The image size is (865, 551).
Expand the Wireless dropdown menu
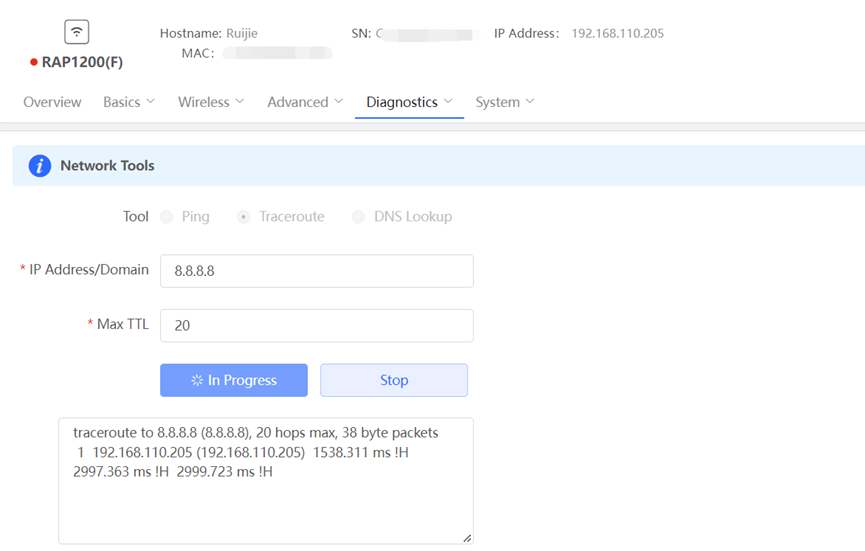[211, 102]
